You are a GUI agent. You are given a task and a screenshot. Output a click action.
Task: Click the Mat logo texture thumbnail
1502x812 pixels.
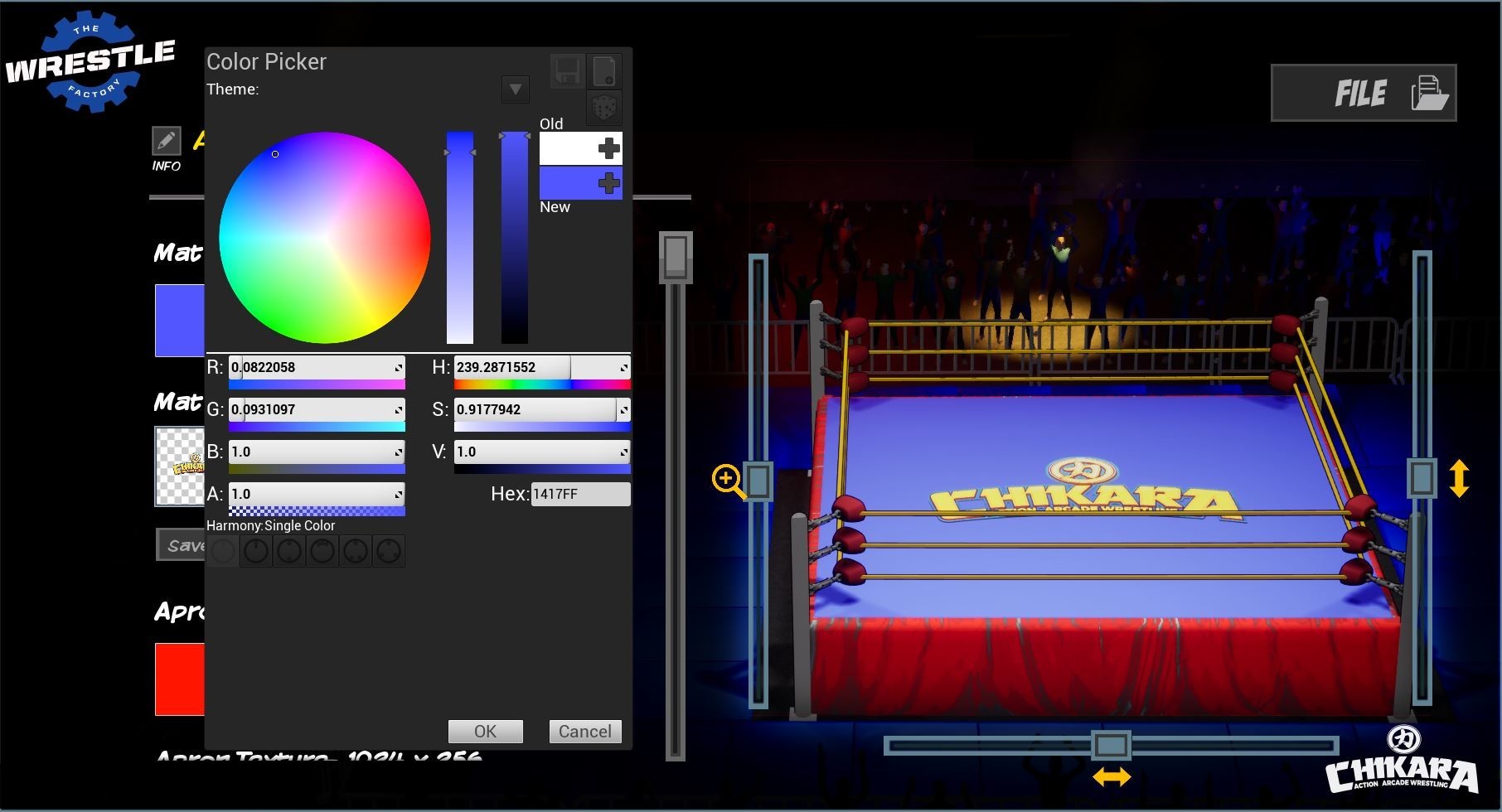coord(180,466)
